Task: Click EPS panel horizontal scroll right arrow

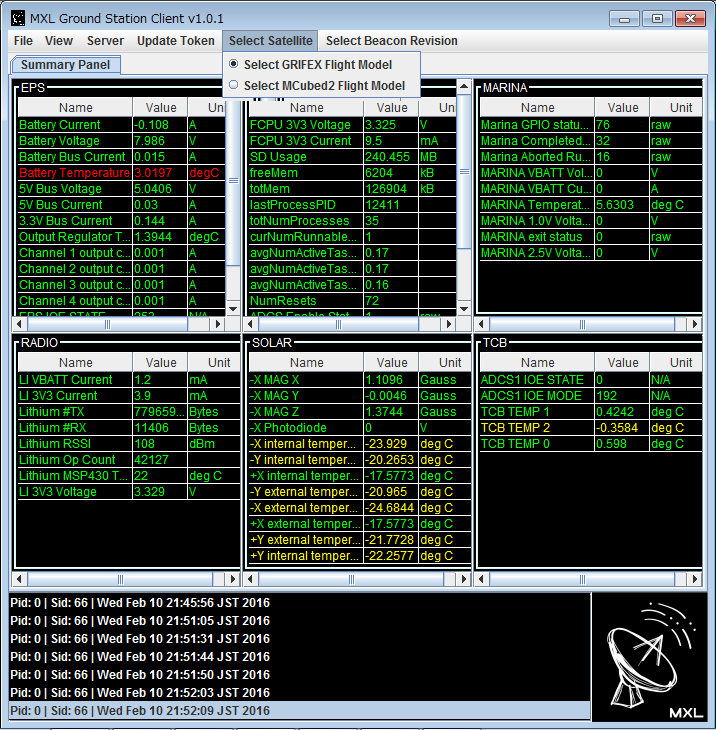Action: click(x=217, y=324)
